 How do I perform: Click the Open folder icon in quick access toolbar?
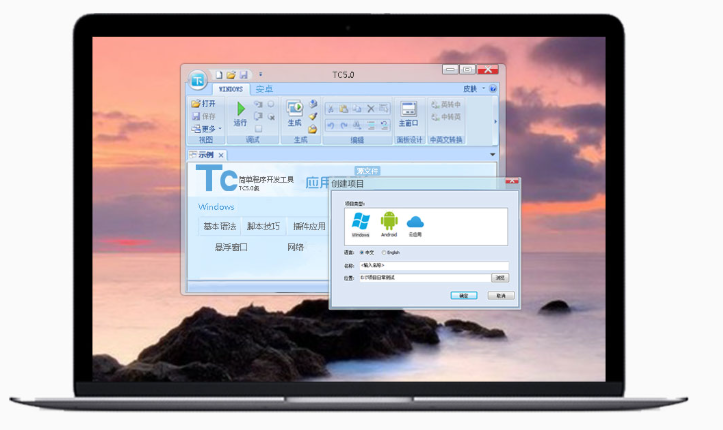[231, 75]
